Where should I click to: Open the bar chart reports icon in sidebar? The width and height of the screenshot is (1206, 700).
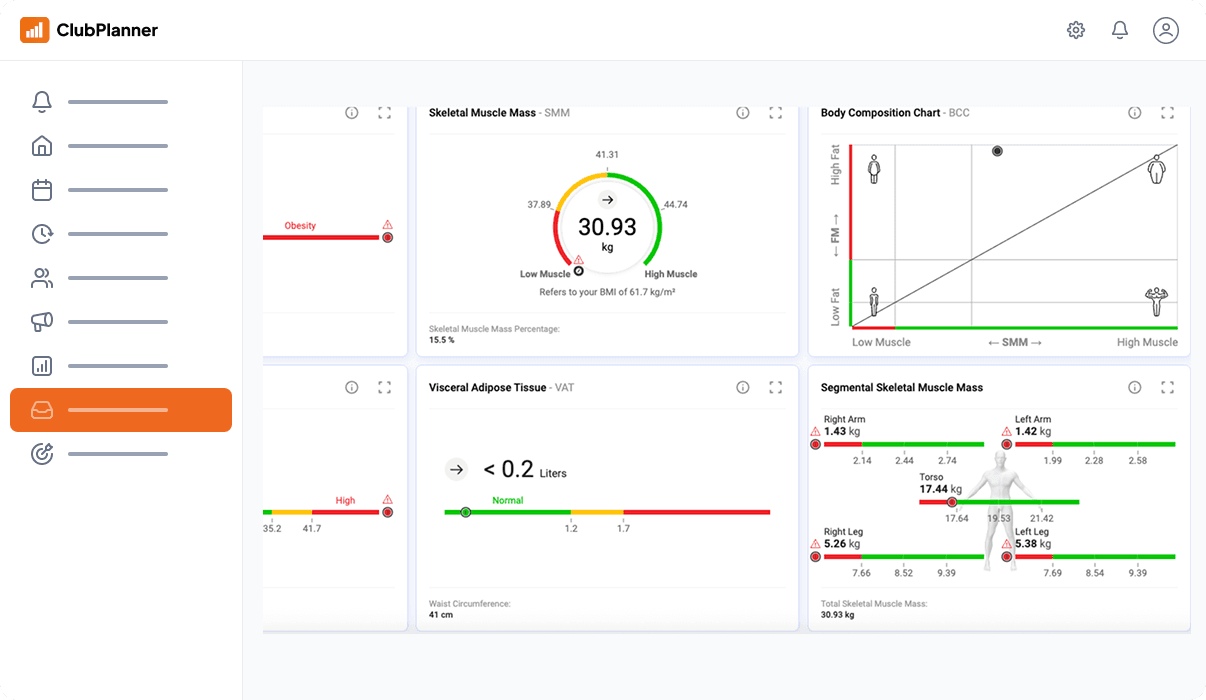pyautogui.click(x=42, y=366)
